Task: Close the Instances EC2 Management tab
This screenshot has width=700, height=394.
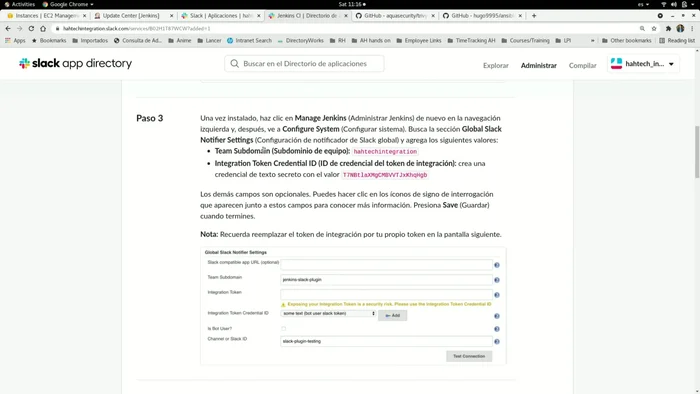Action: pos(84,16)
